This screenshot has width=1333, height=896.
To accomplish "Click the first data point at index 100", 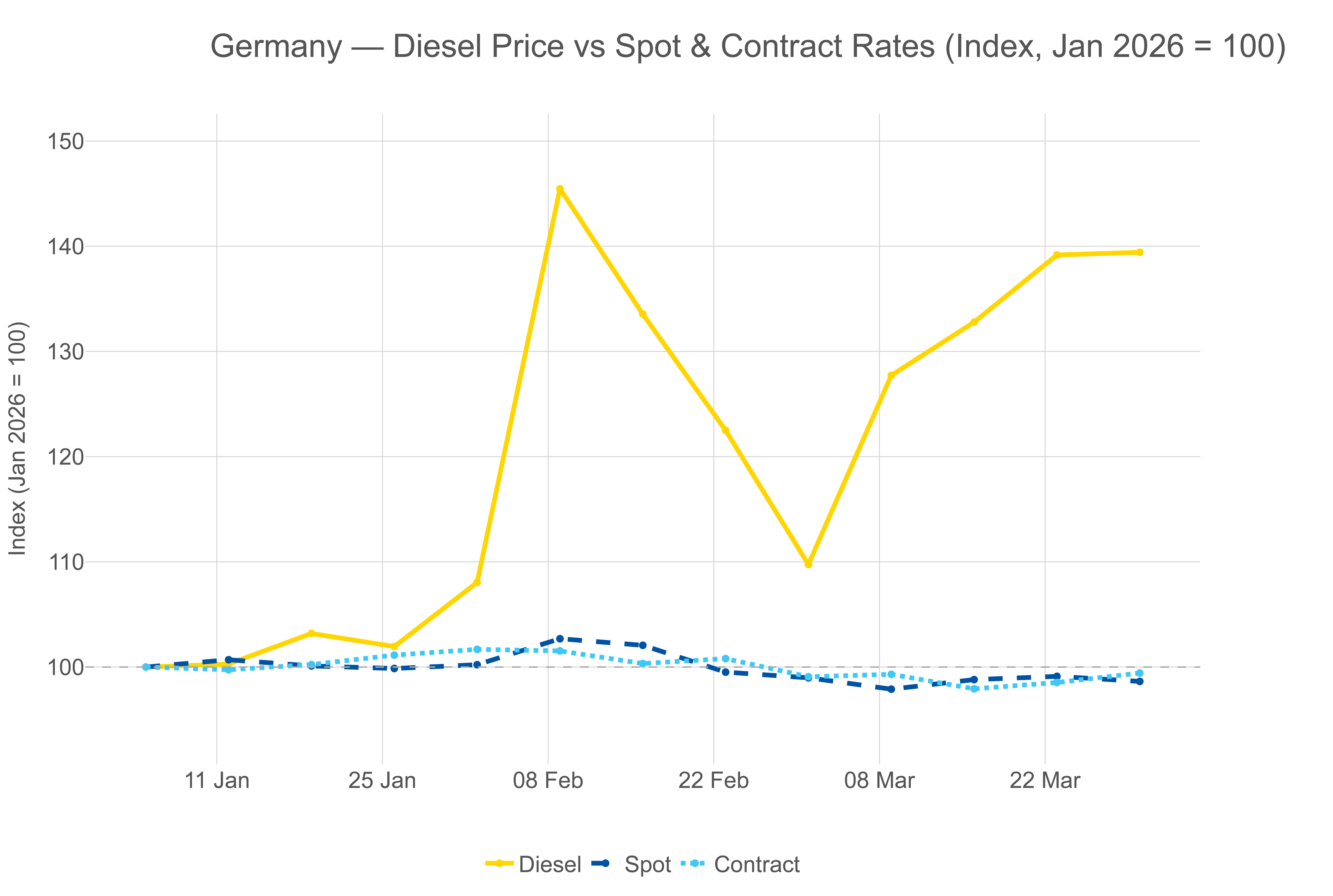I will click(x=146, y=667).
